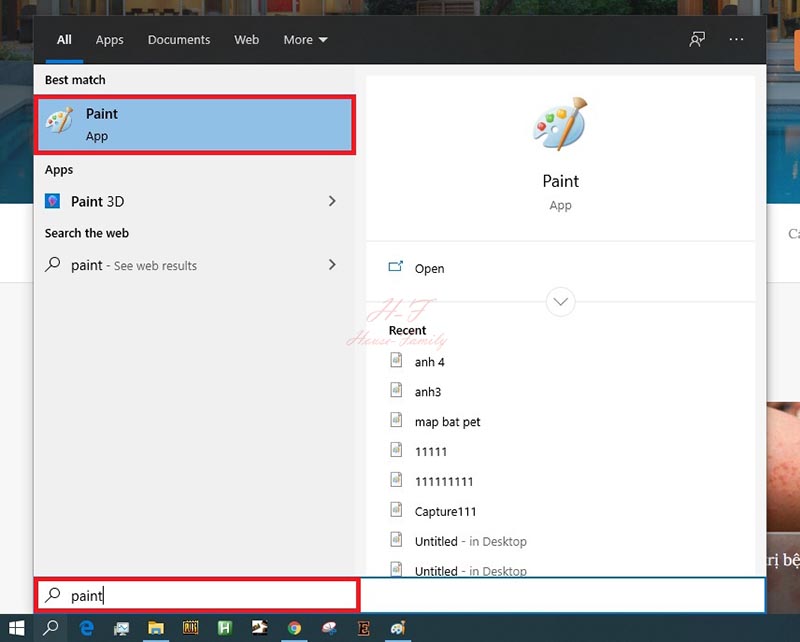Click the file icon next to anh 4
800x642 pixels.
coord(396,360)
